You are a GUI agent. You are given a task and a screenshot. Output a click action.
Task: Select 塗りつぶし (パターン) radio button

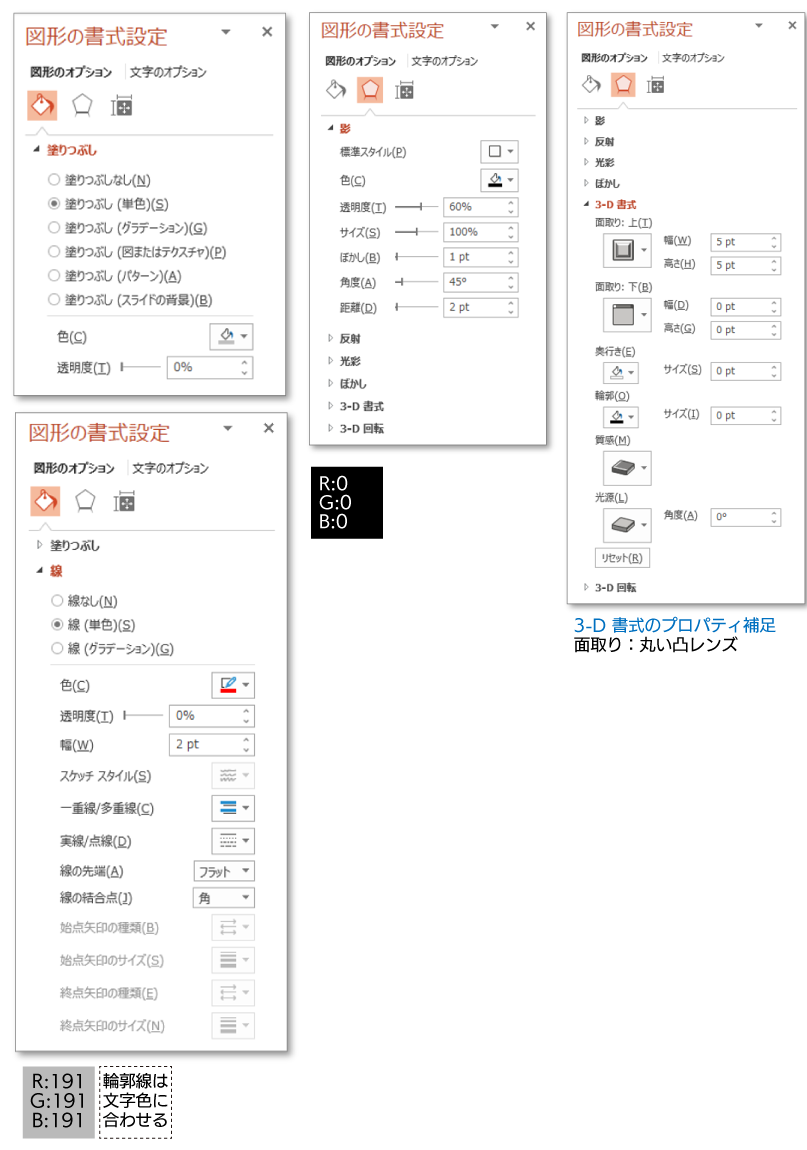click(x=54, y=276)
